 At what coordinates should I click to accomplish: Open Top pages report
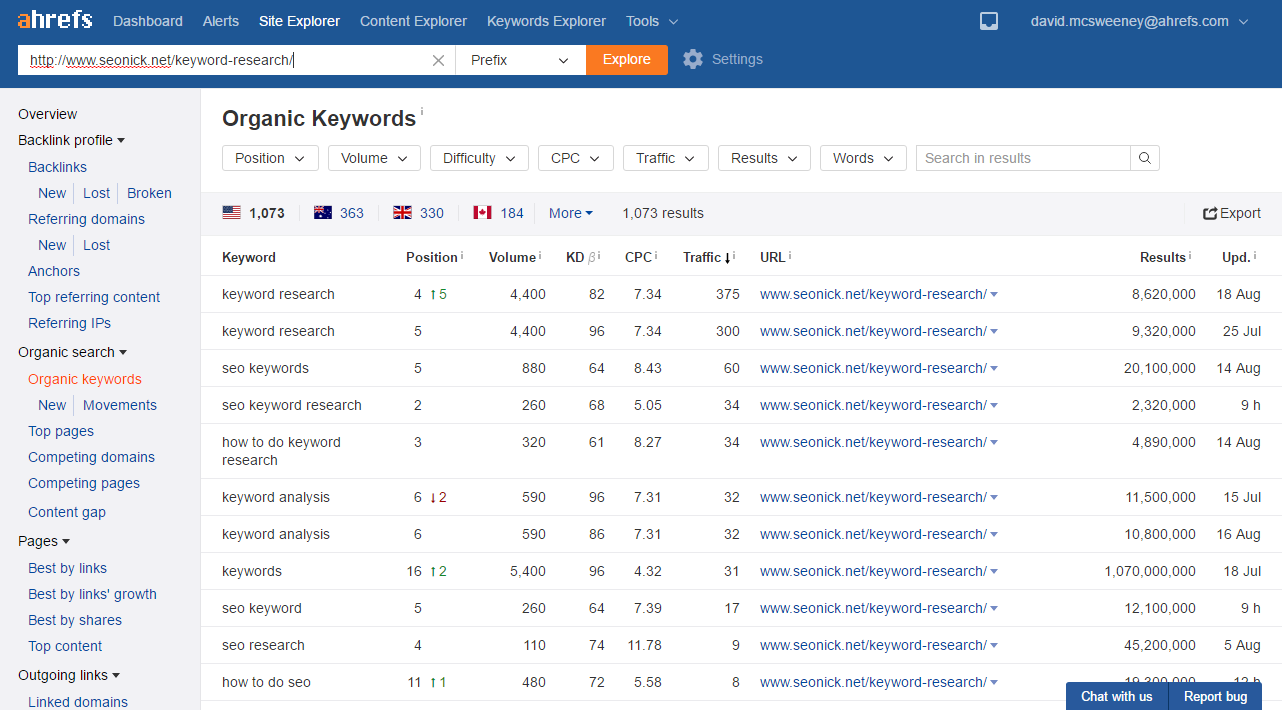tap(61, 431)
